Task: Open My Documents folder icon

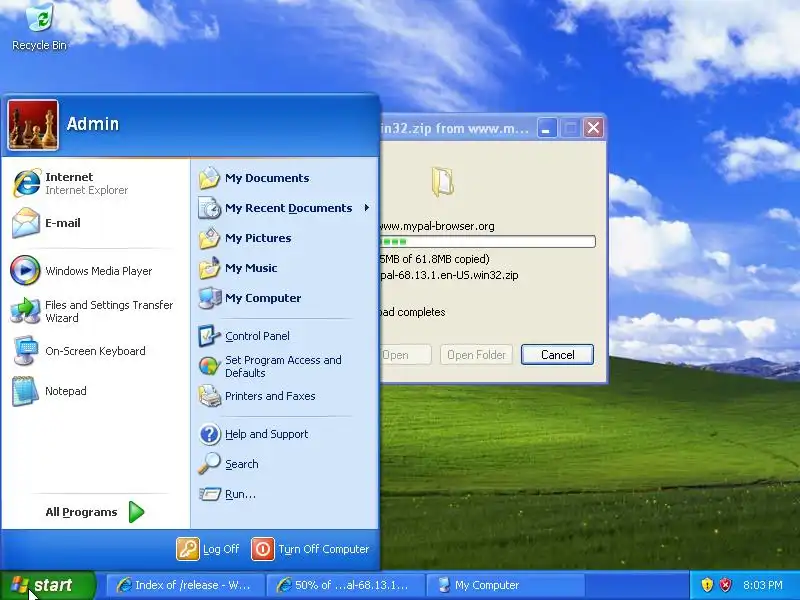Action: coord(209,178)
